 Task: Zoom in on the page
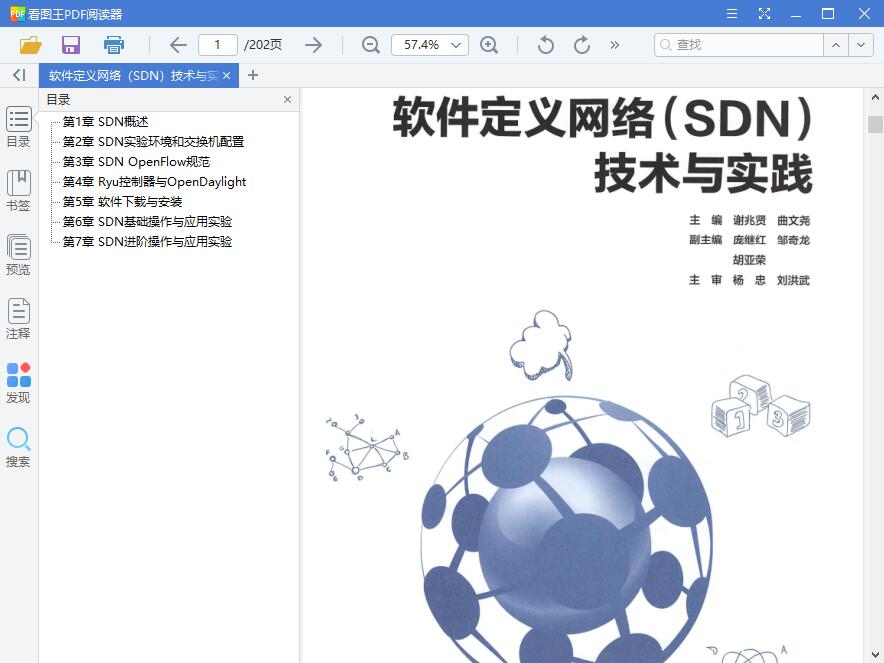click(x=490, y=44)
